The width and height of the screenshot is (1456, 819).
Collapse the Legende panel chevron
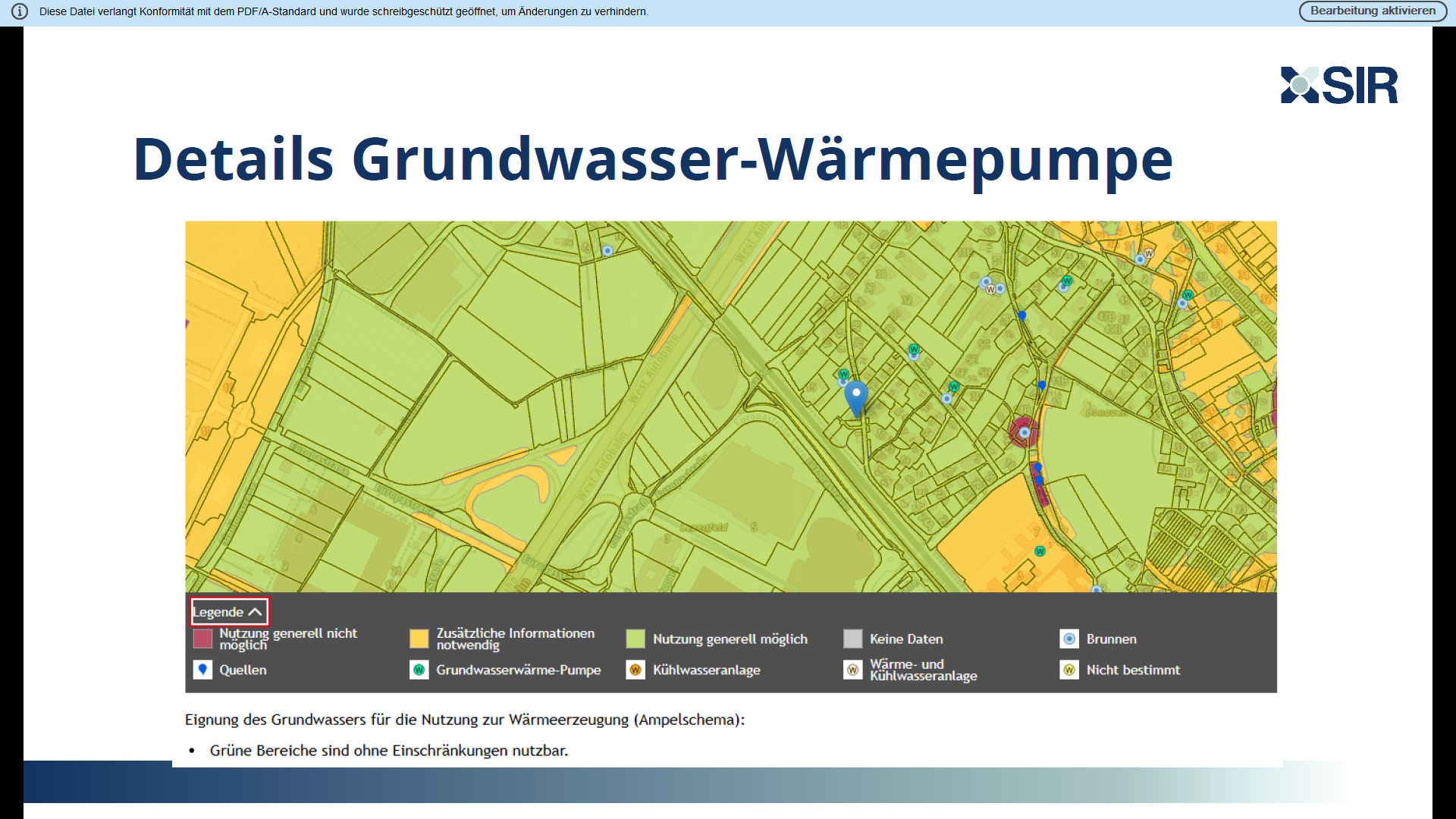click(256, 612)
